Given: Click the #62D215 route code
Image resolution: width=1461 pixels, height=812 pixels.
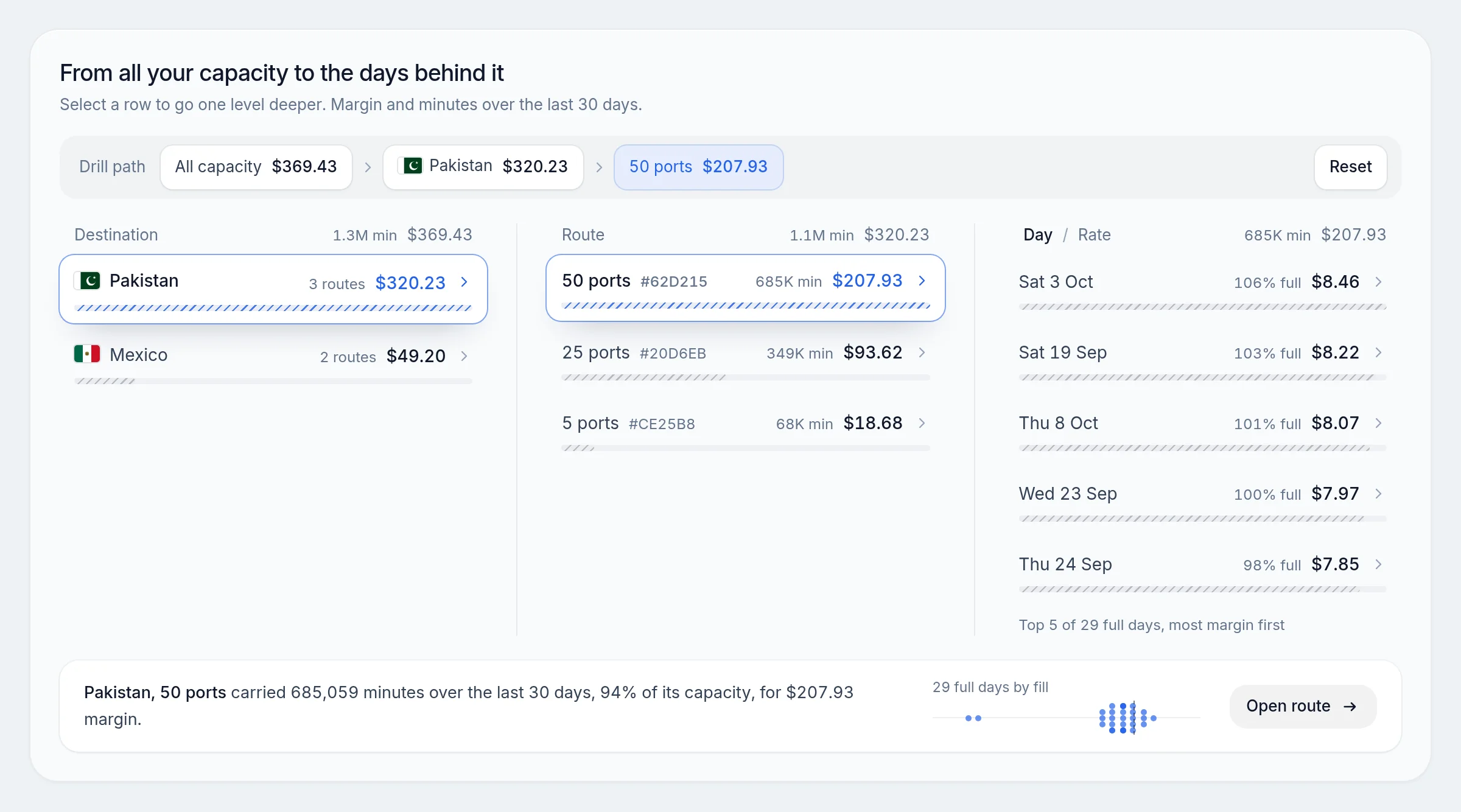Looking at the screenshot, I should click(673, 282).
